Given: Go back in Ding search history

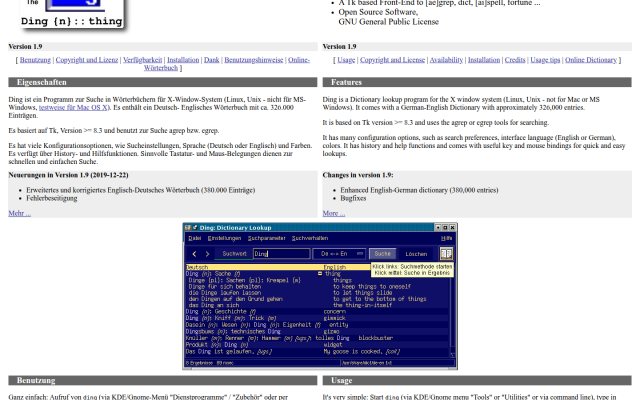Looking at the screenshot, I should (194, 254).
